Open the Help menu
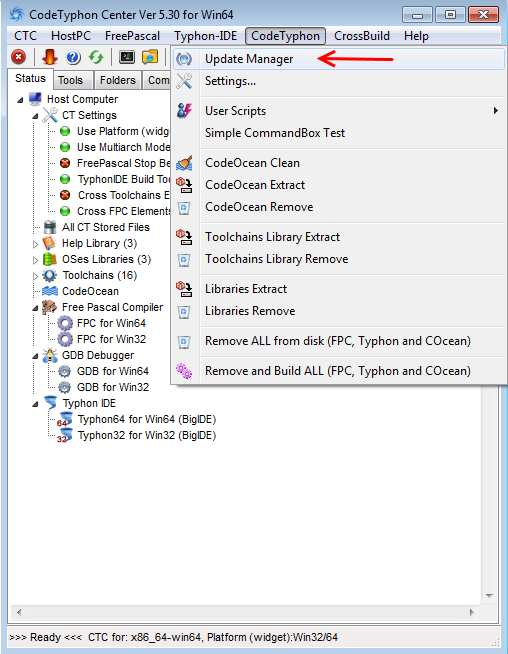The width and height of the screenshot is (508, 654). click(416, 36)
